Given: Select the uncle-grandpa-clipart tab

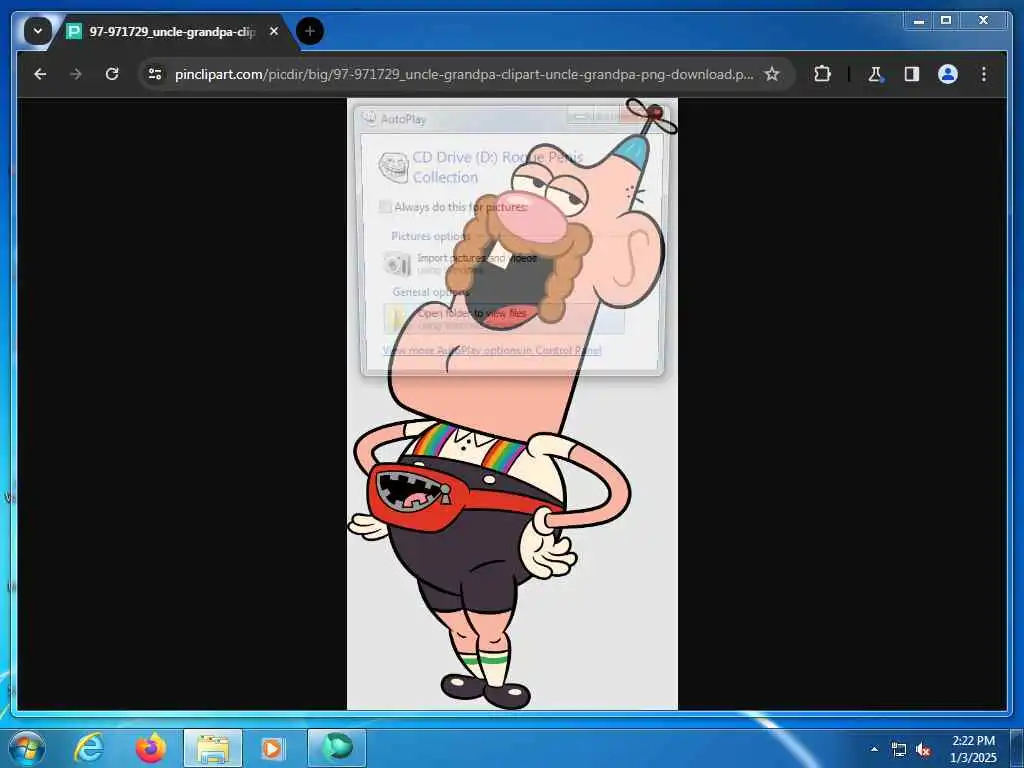Looking at the screenshot, I should (172, 31).
